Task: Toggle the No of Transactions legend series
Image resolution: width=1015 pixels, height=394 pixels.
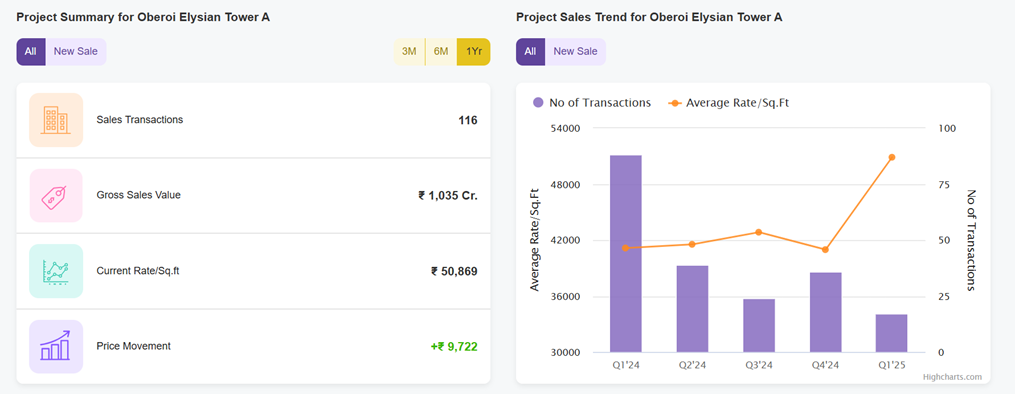Action: coord(592,102)
